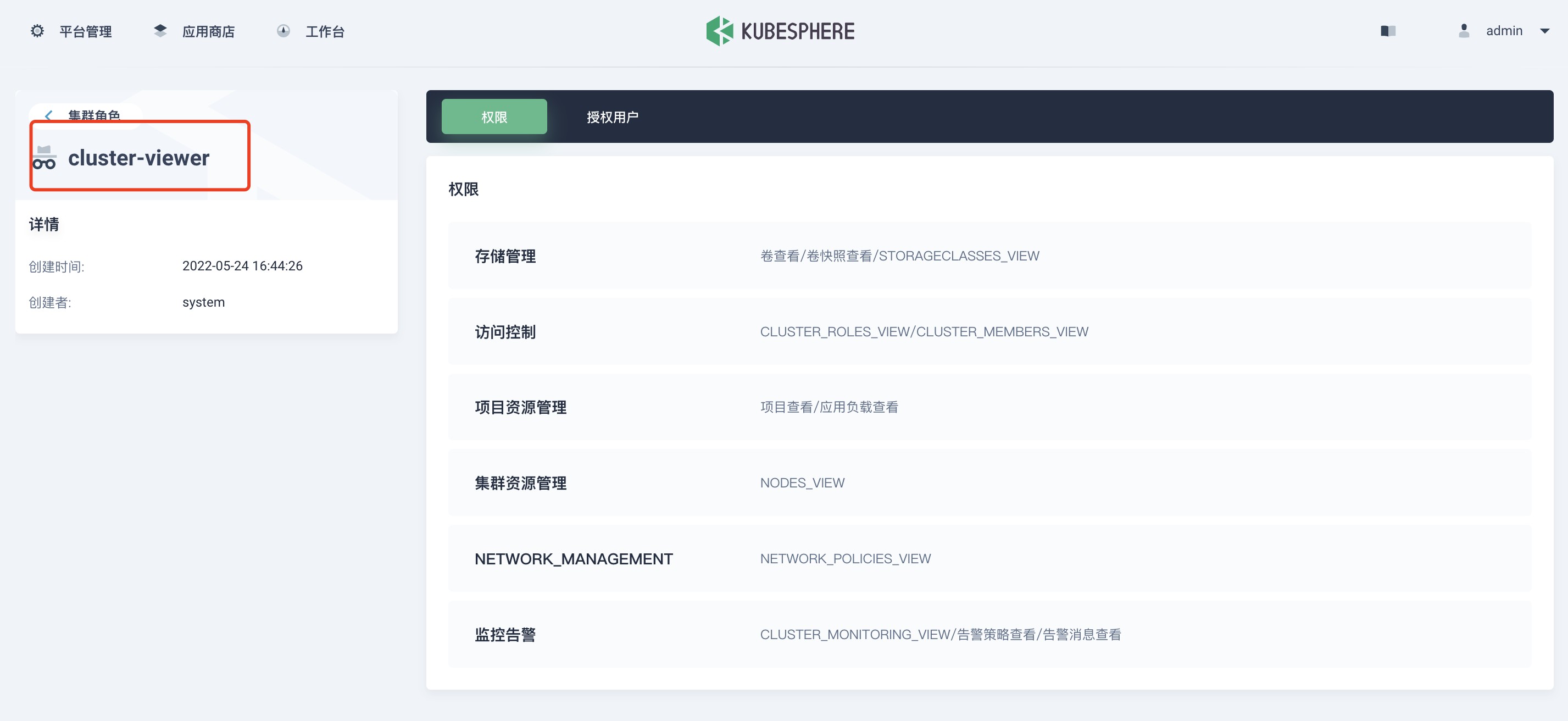This screenshot has width=1568, height=721.
Task: Click the 集群资源管理 row title
Action: point(520,483)
